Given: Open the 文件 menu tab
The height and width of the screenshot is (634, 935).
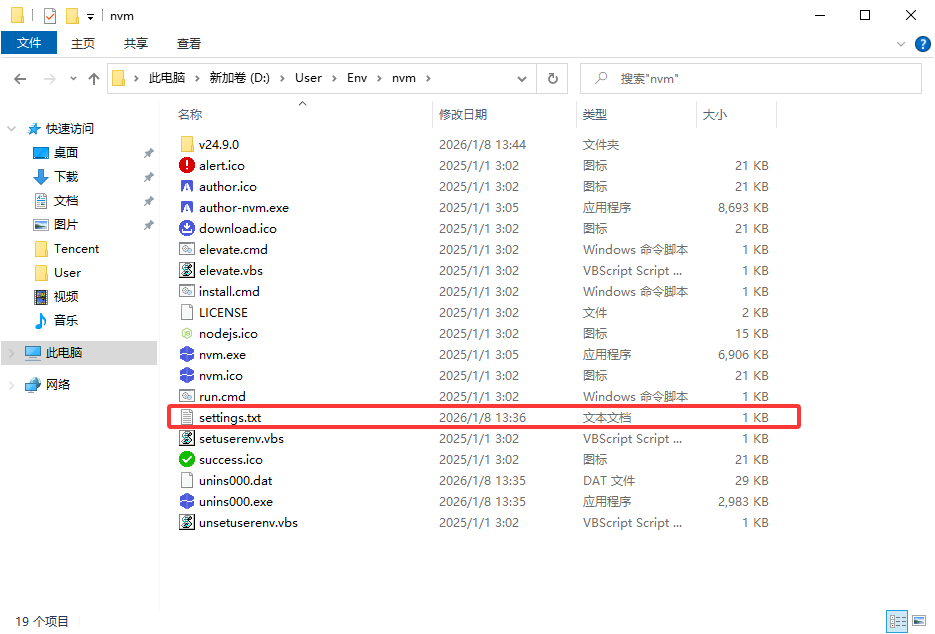Looking at the screenshot, I should coord(29,43).
